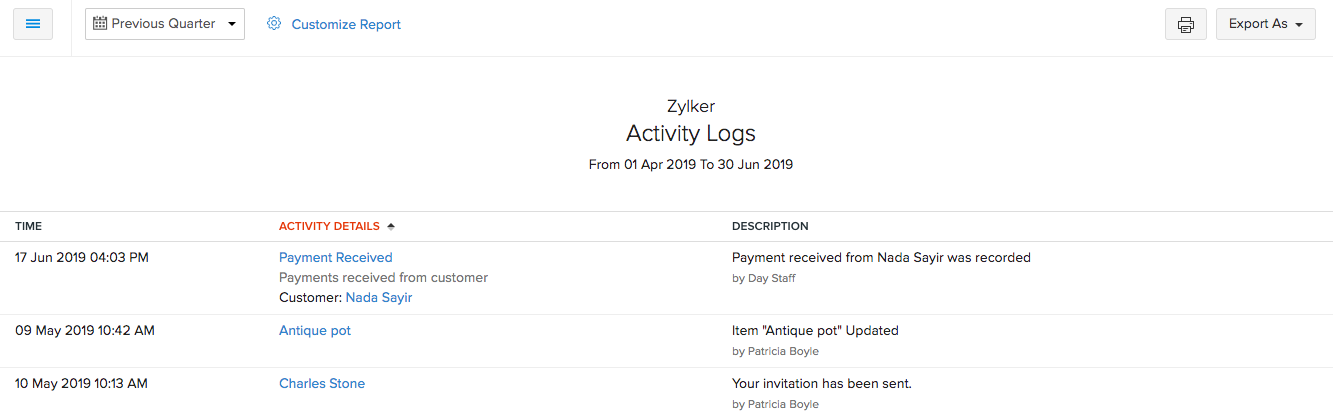This screenshot has height=419, width=1333.
Task: Click the Time column header
Action: coord(28,226)
